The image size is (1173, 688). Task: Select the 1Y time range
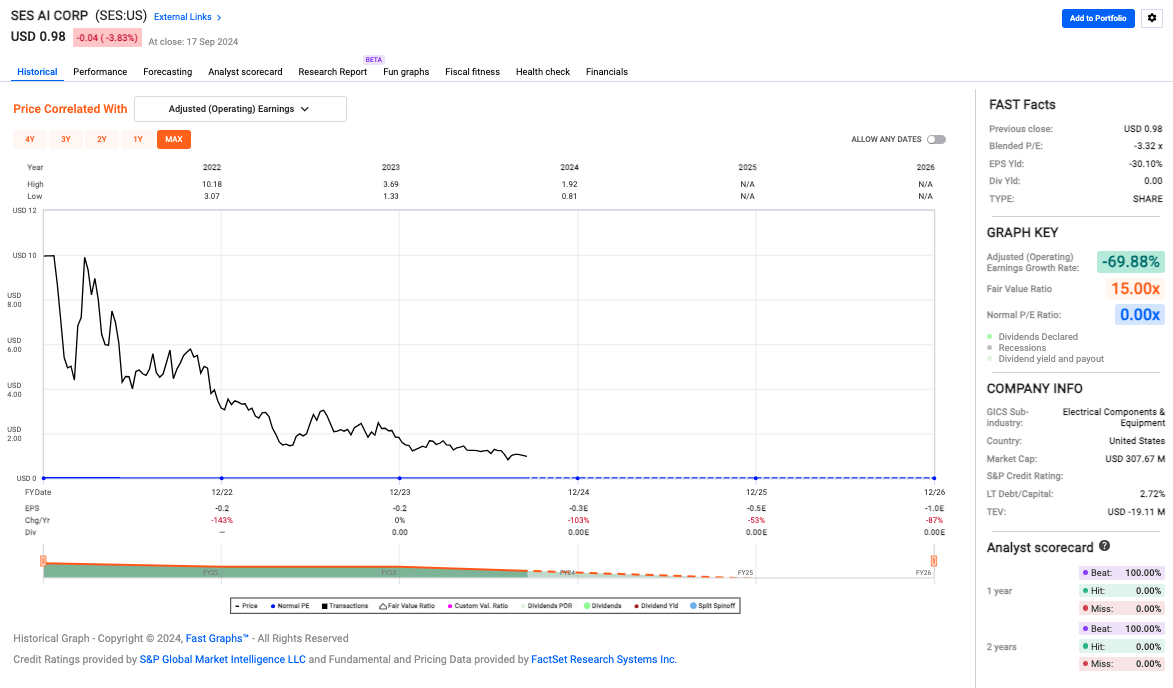tap(138, 140)
